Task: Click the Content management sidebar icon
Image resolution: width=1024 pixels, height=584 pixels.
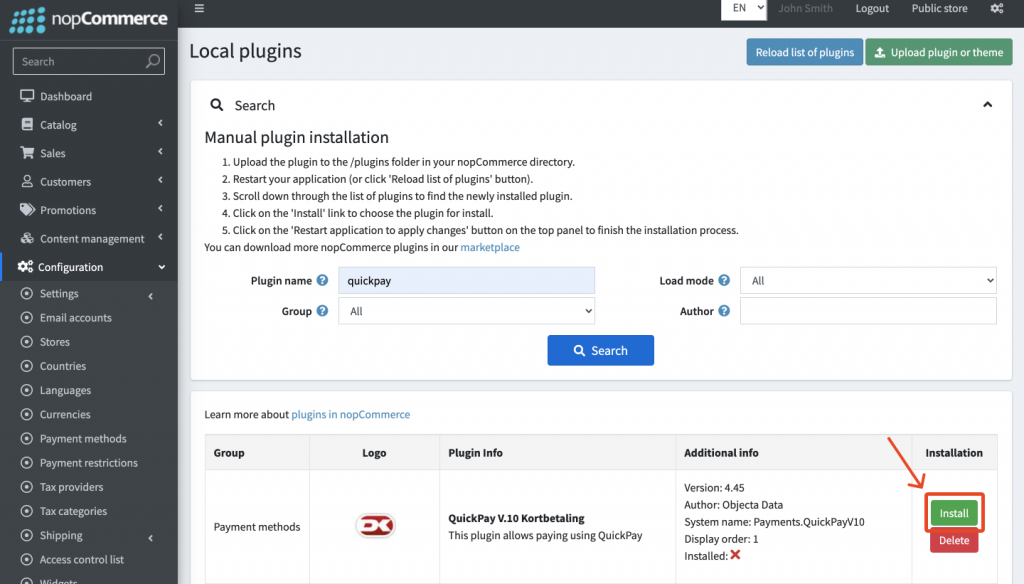Action: [27, 238]
